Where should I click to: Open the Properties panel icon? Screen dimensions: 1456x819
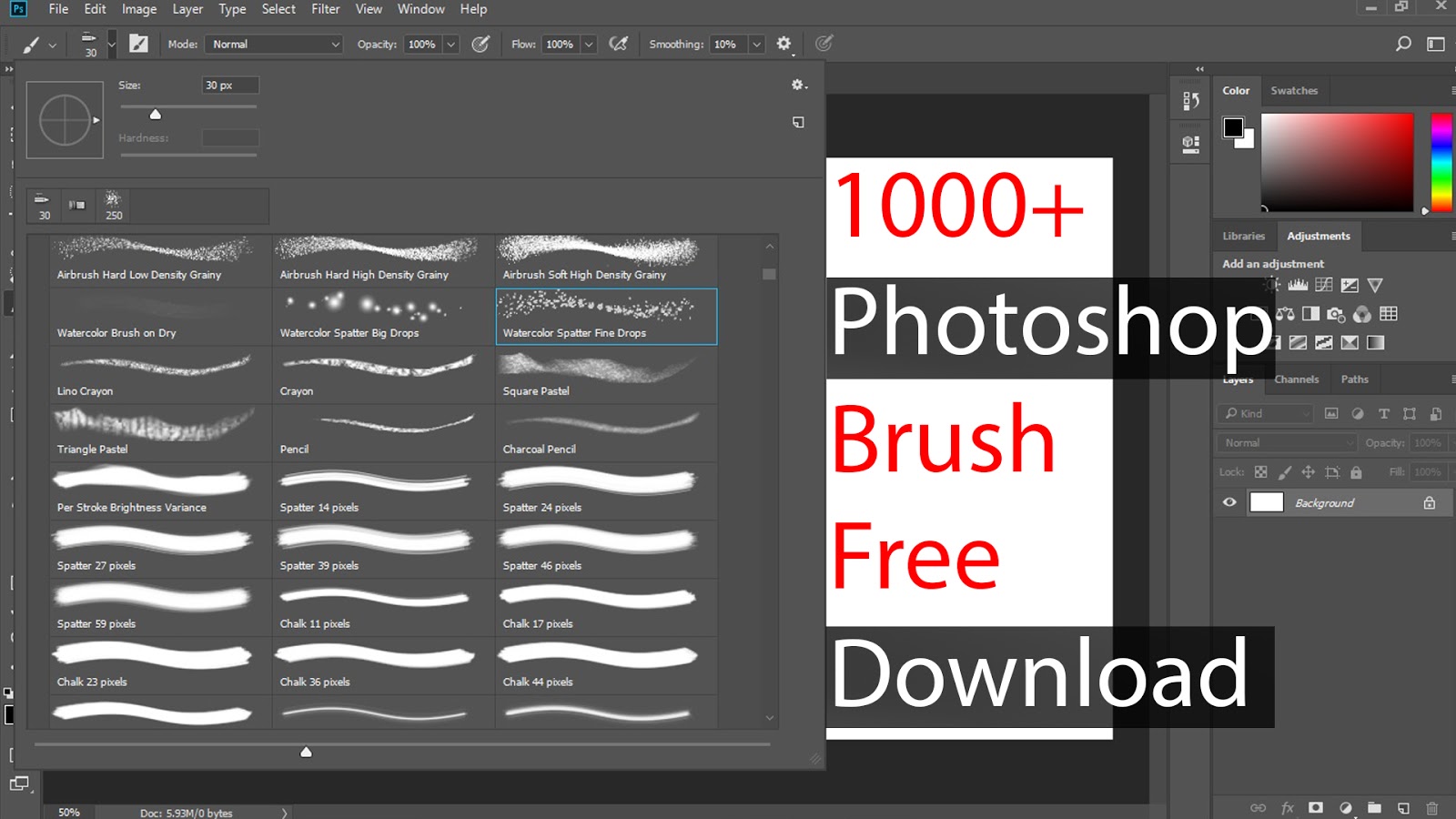(x=1190, y=144)
